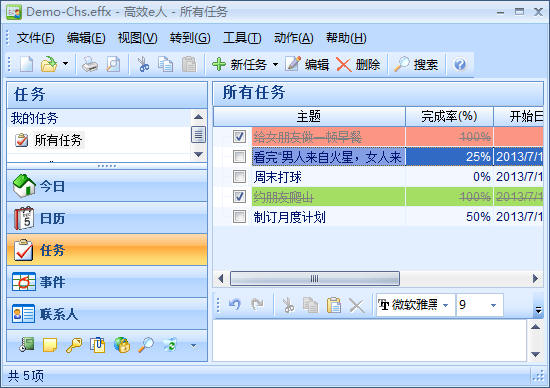Expand navigation bar configure dropdown arrow
The height and width of the screenshot is (388, 550).
pos(193,346)
